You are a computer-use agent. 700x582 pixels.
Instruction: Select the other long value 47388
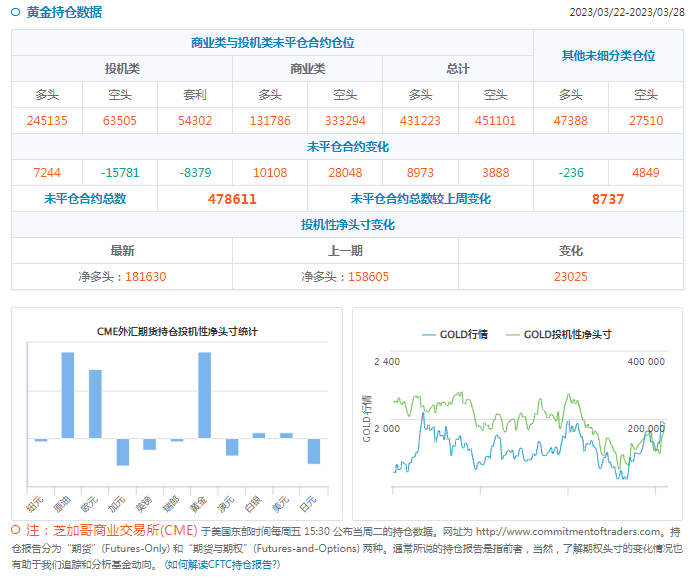[x=571, y=121]
